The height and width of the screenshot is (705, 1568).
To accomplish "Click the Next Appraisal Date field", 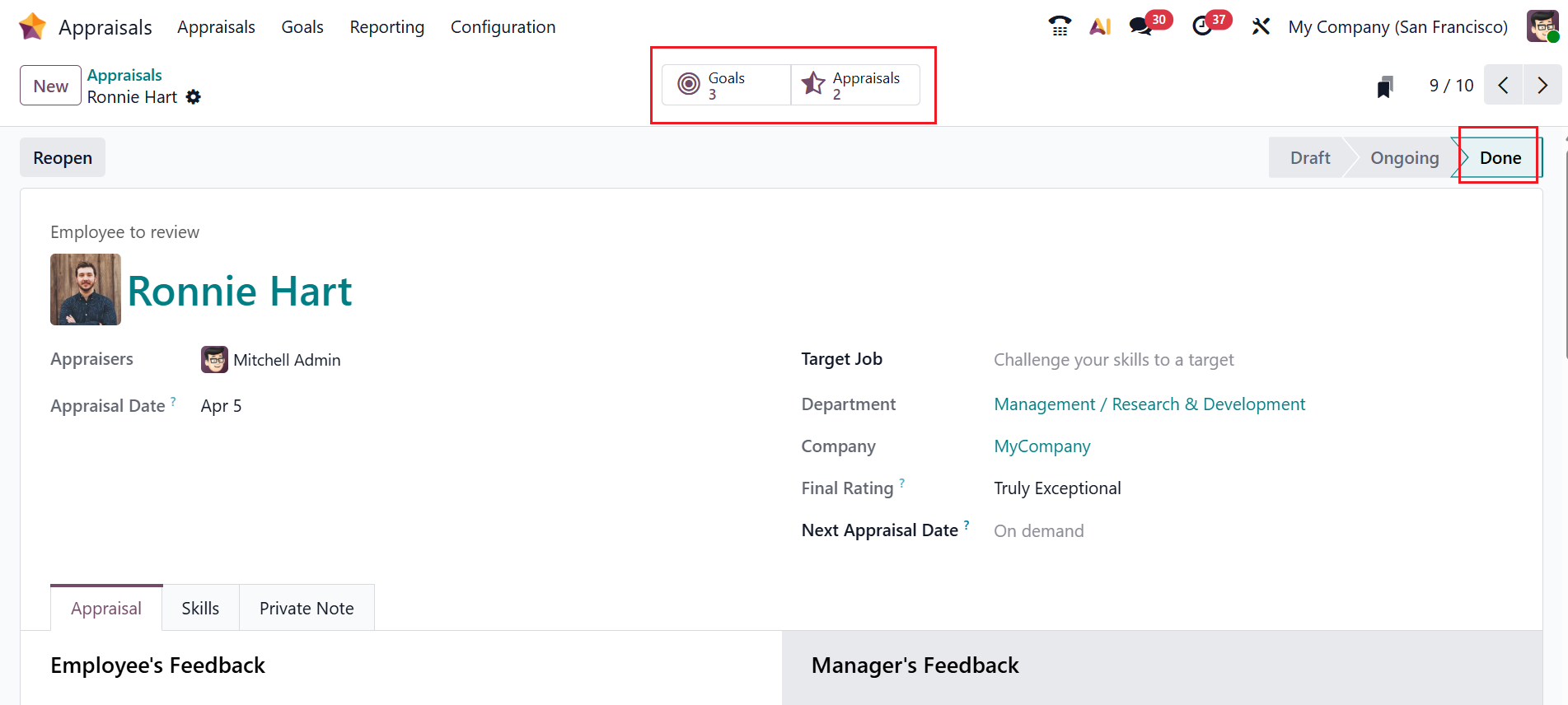I will pyautogui.click(x=1038, y=531).
